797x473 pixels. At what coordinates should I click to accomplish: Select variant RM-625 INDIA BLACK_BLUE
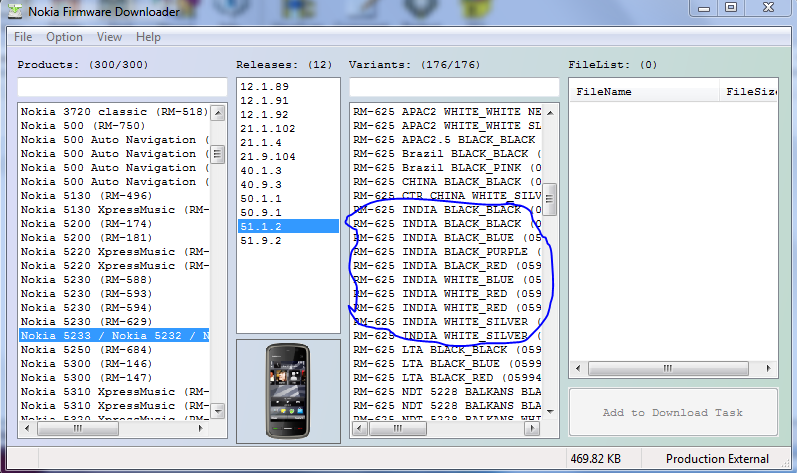447,238
